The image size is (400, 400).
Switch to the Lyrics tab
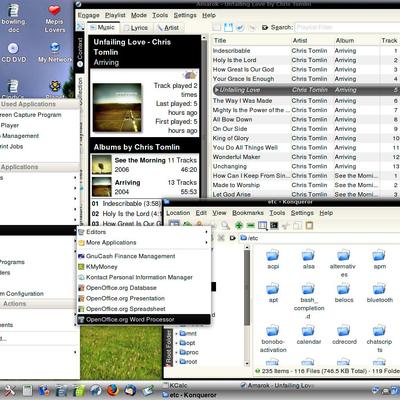click(x=136, y=28)
